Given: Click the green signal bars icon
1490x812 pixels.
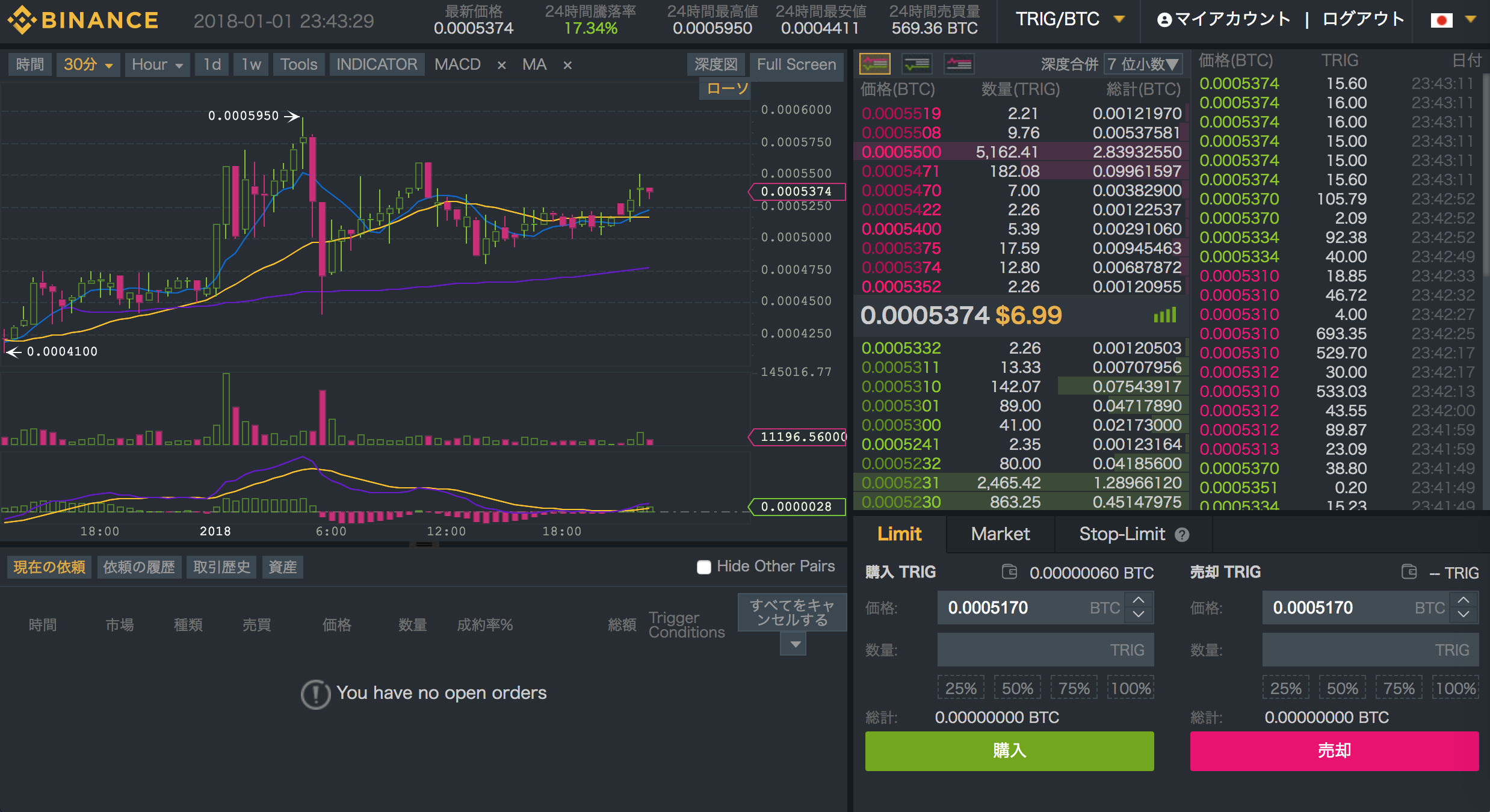Looking at the screenshot, I should [1165, 315].
